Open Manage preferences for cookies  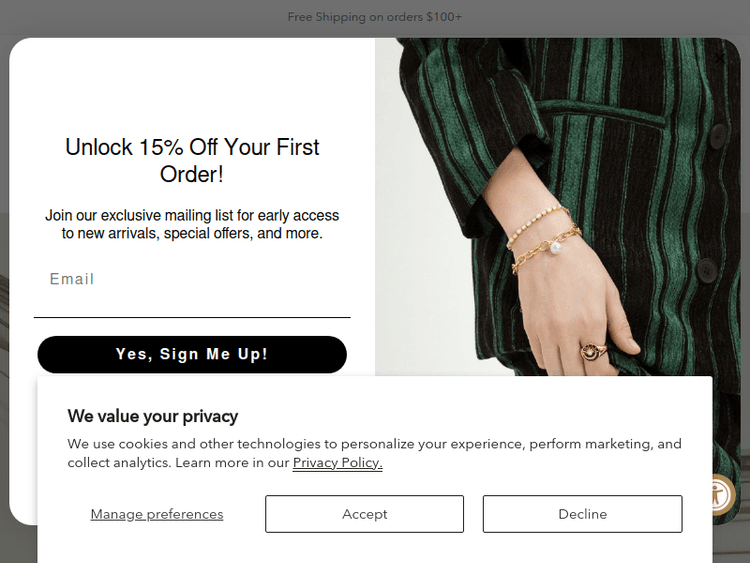(157, 514)
